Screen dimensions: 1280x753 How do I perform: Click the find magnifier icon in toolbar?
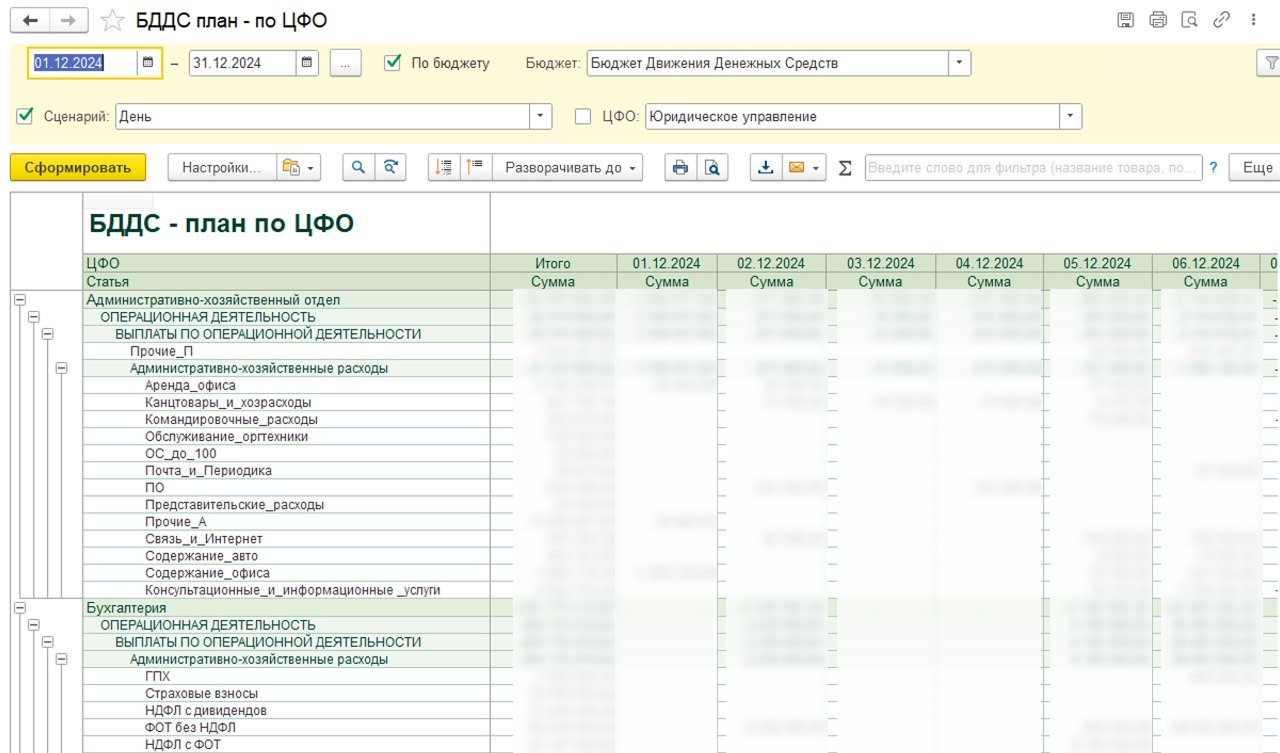[x=358, y=168]
